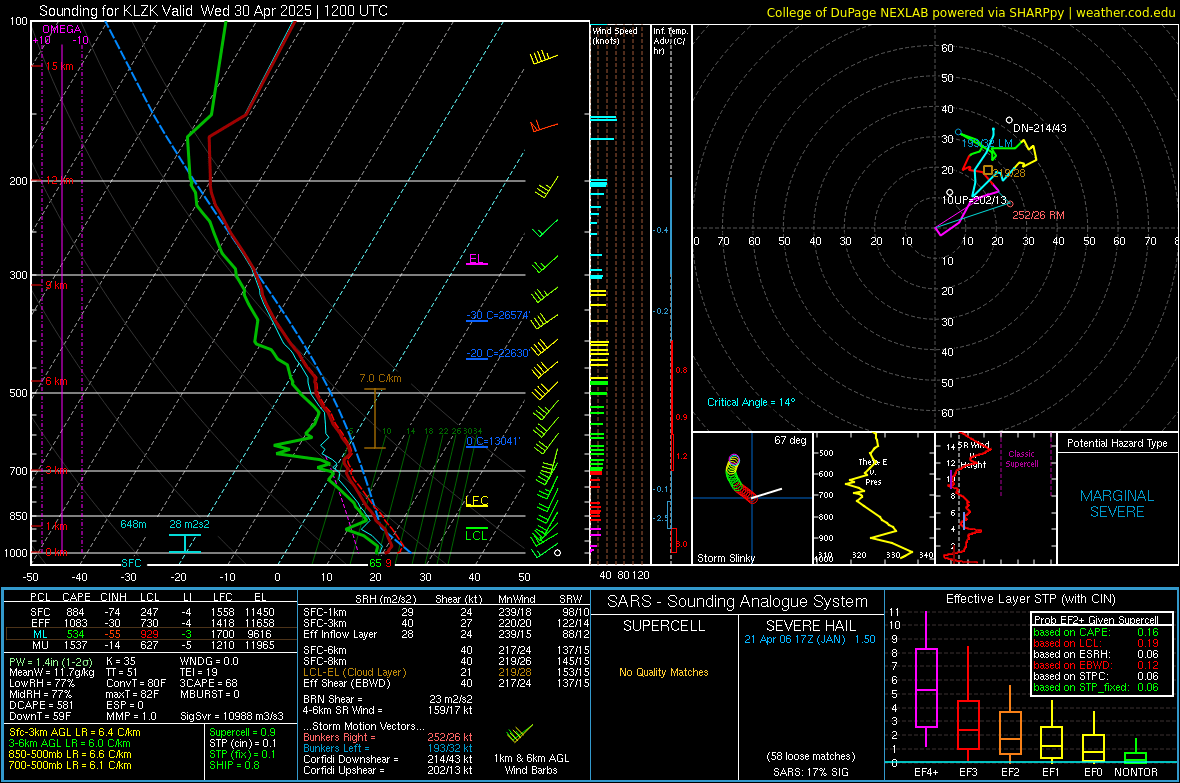Click the 'Potential Hazard Type' header

[1117, 443]
